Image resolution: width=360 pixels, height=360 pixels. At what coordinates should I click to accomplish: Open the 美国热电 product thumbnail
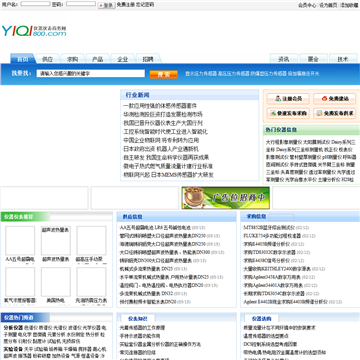(x=56, y=282)
